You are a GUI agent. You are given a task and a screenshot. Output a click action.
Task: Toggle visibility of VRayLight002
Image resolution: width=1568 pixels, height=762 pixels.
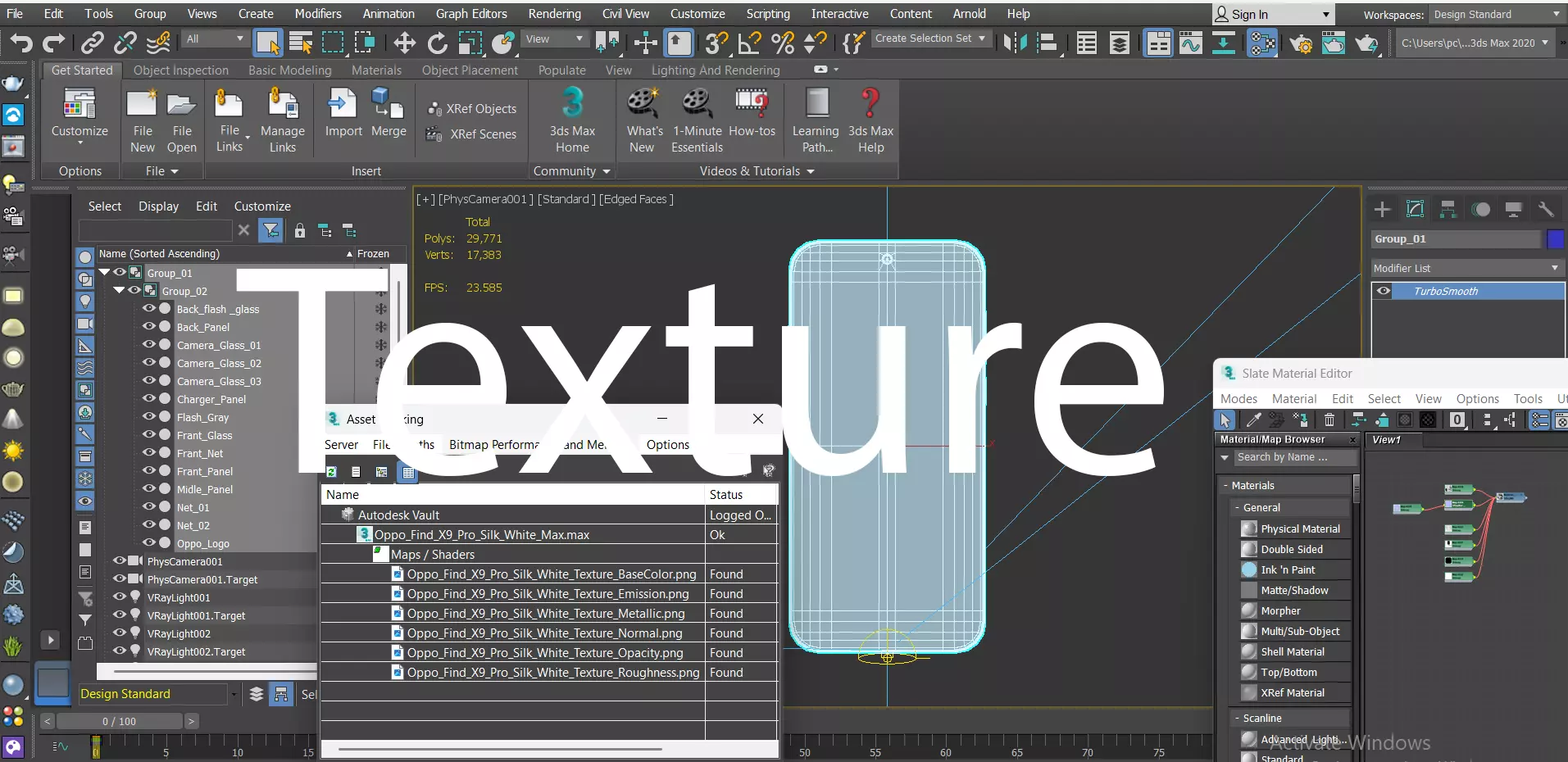click(x=120, y=633)
